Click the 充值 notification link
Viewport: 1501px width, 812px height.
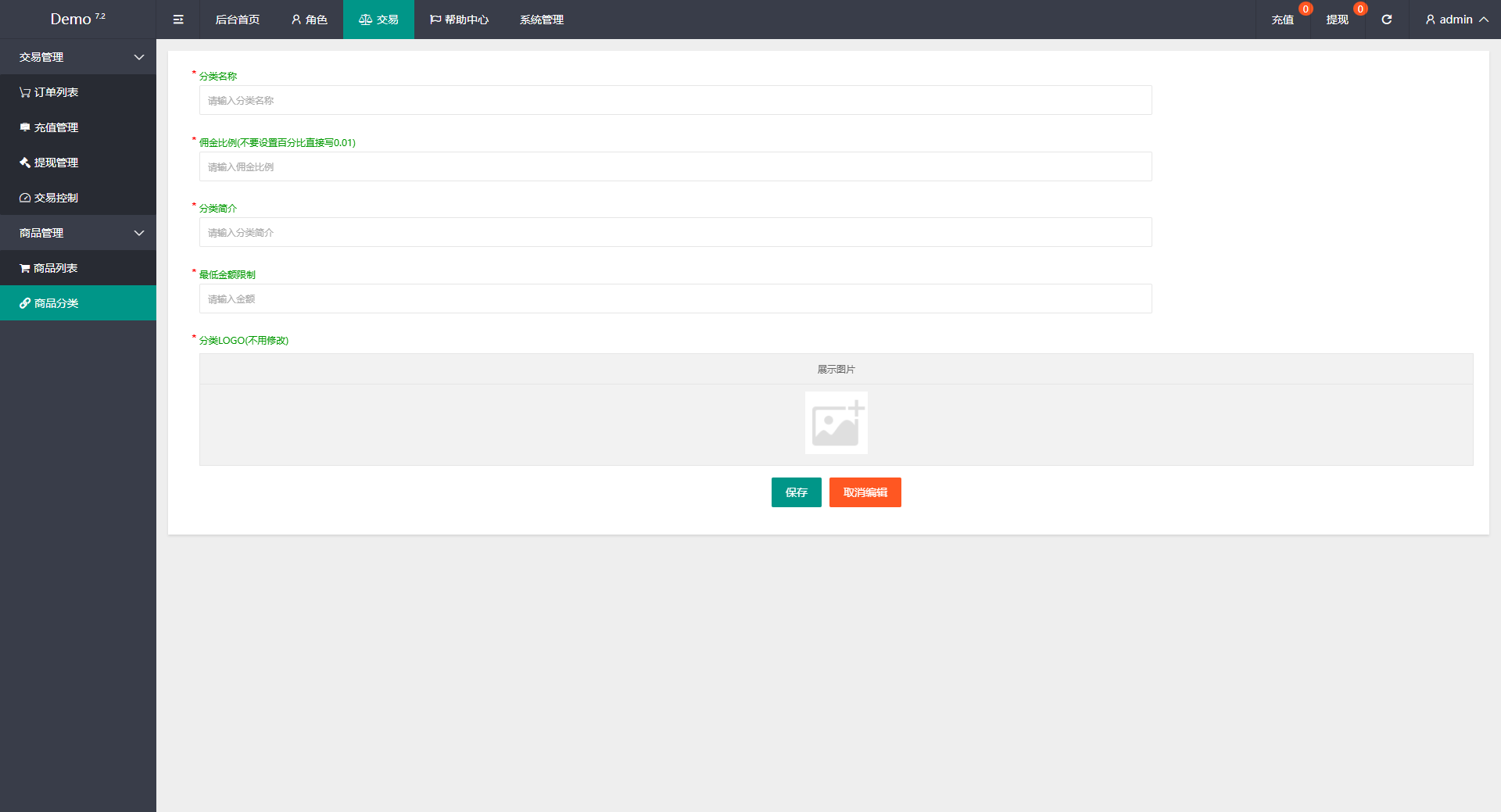[1282, 20]
